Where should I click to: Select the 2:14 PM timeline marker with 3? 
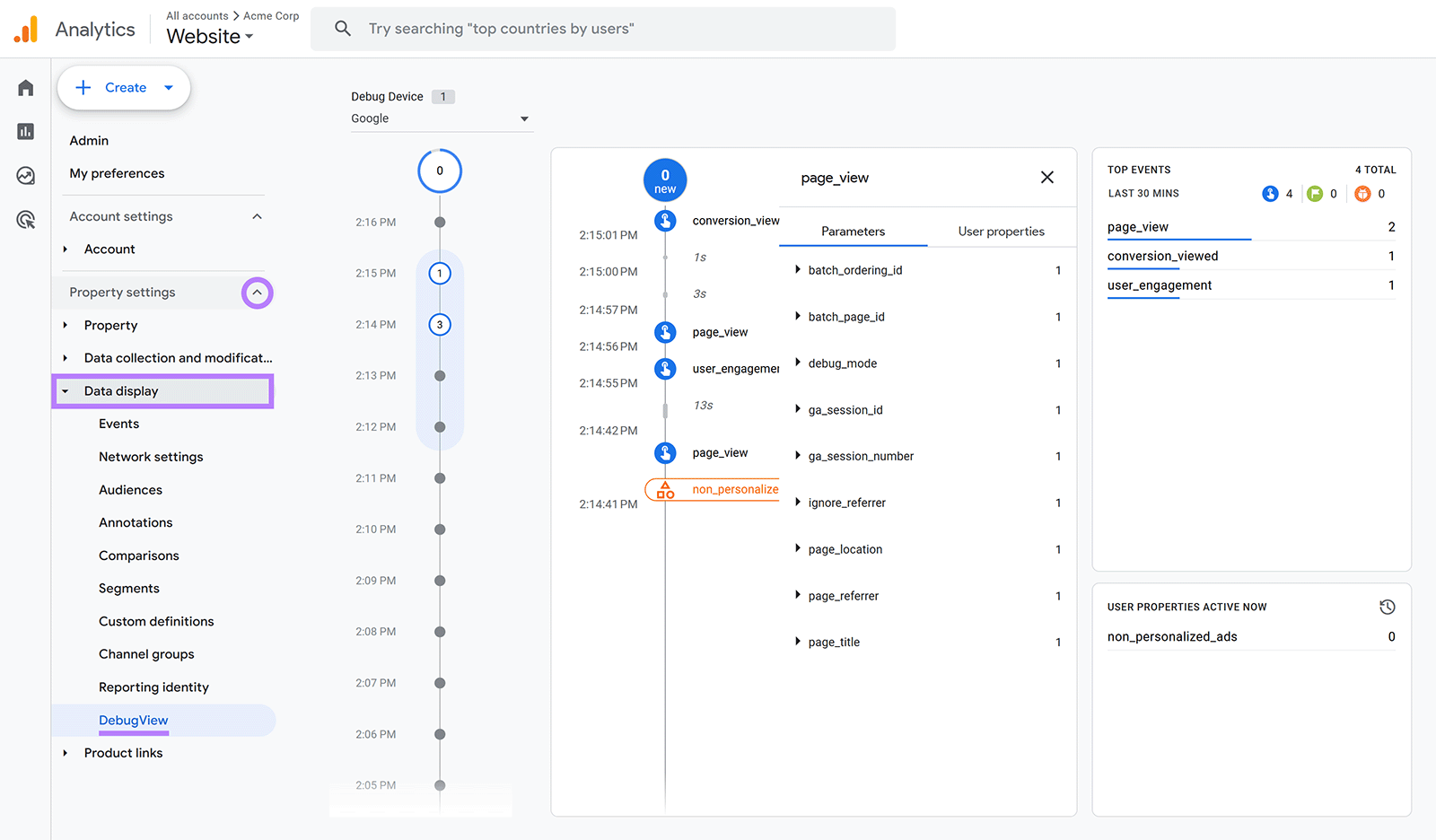tap(440, 325)
